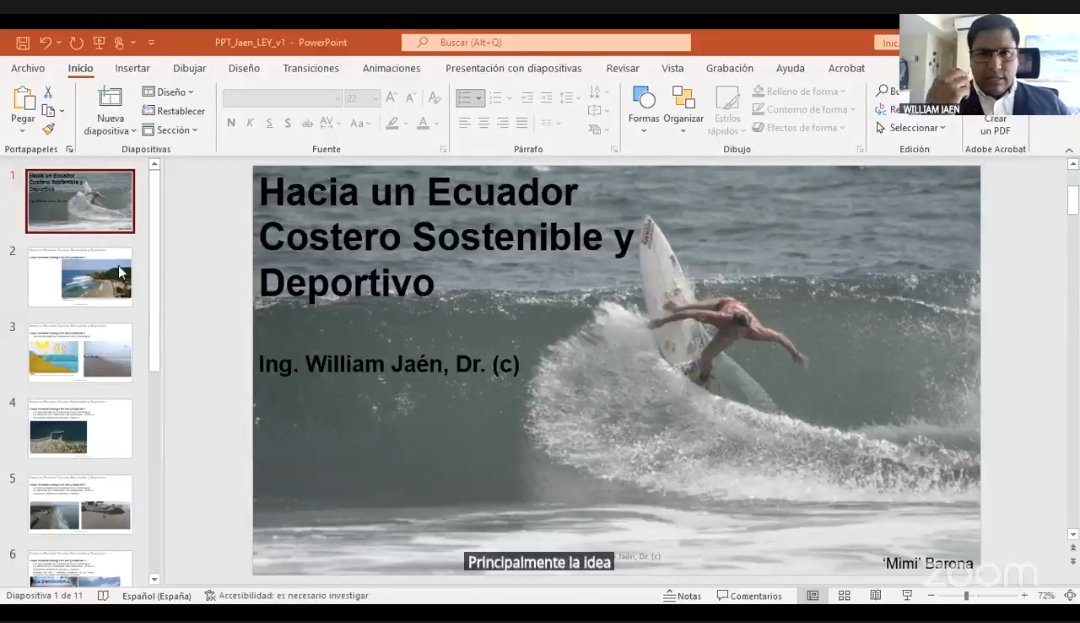Select slide 2 thumbnail
The width and height of the screenshot is (1080, 623).
click(x=80, y=277)
